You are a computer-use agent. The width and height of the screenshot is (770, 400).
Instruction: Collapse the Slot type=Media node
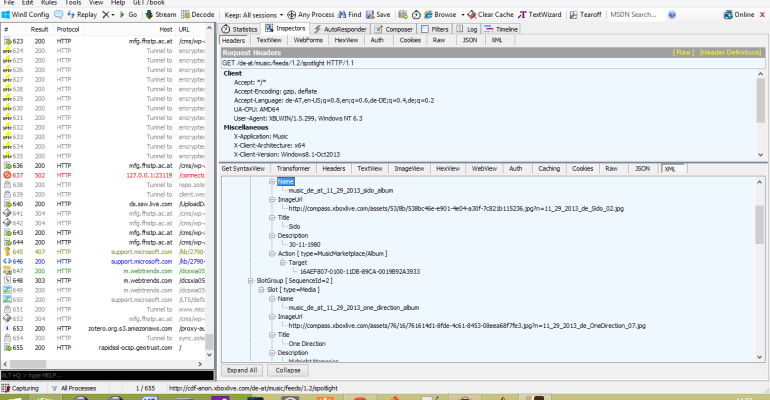pos(261,290)
